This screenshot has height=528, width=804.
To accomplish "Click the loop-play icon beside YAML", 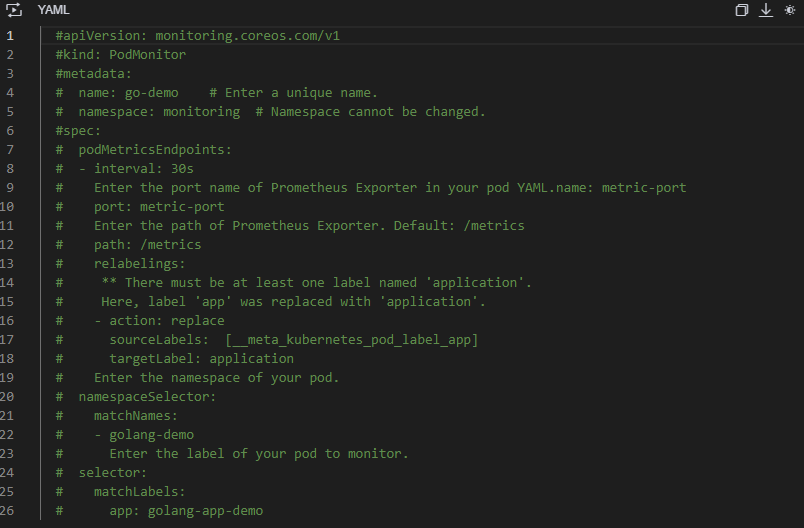I will 14,10.
